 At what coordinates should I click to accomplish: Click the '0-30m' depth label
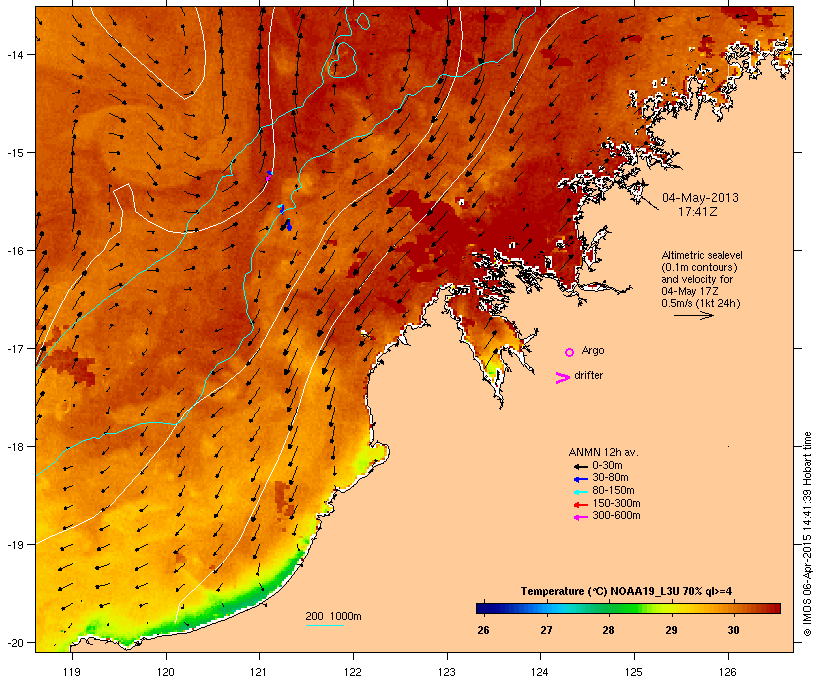(607, 466)
